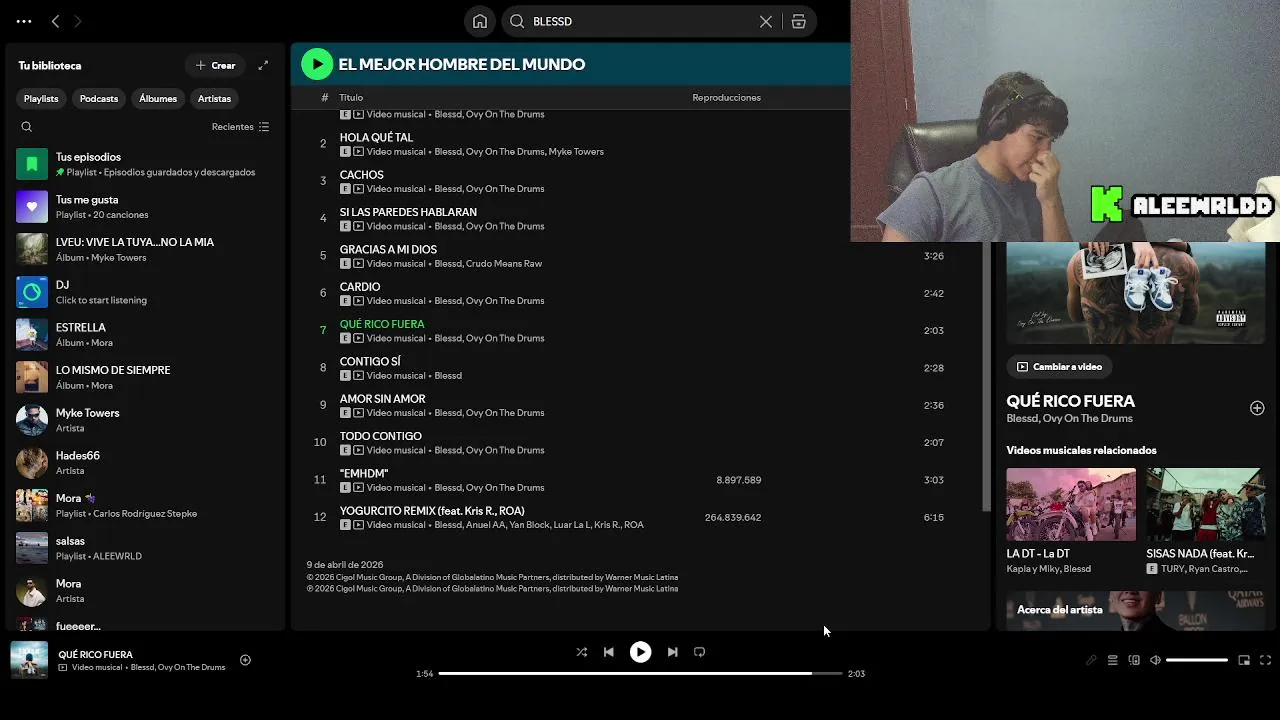Add current song to Liked from player bar
The width and height of the screenshot is (1280, 720).
[x=245, y=660]
